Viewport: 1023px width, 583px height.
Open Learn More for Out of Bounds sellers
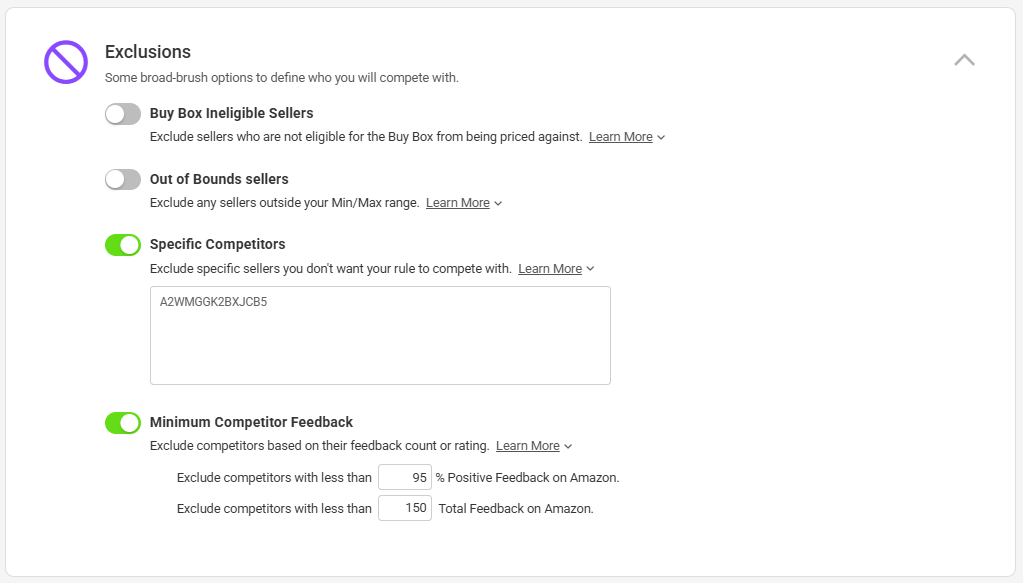point(457,203)
